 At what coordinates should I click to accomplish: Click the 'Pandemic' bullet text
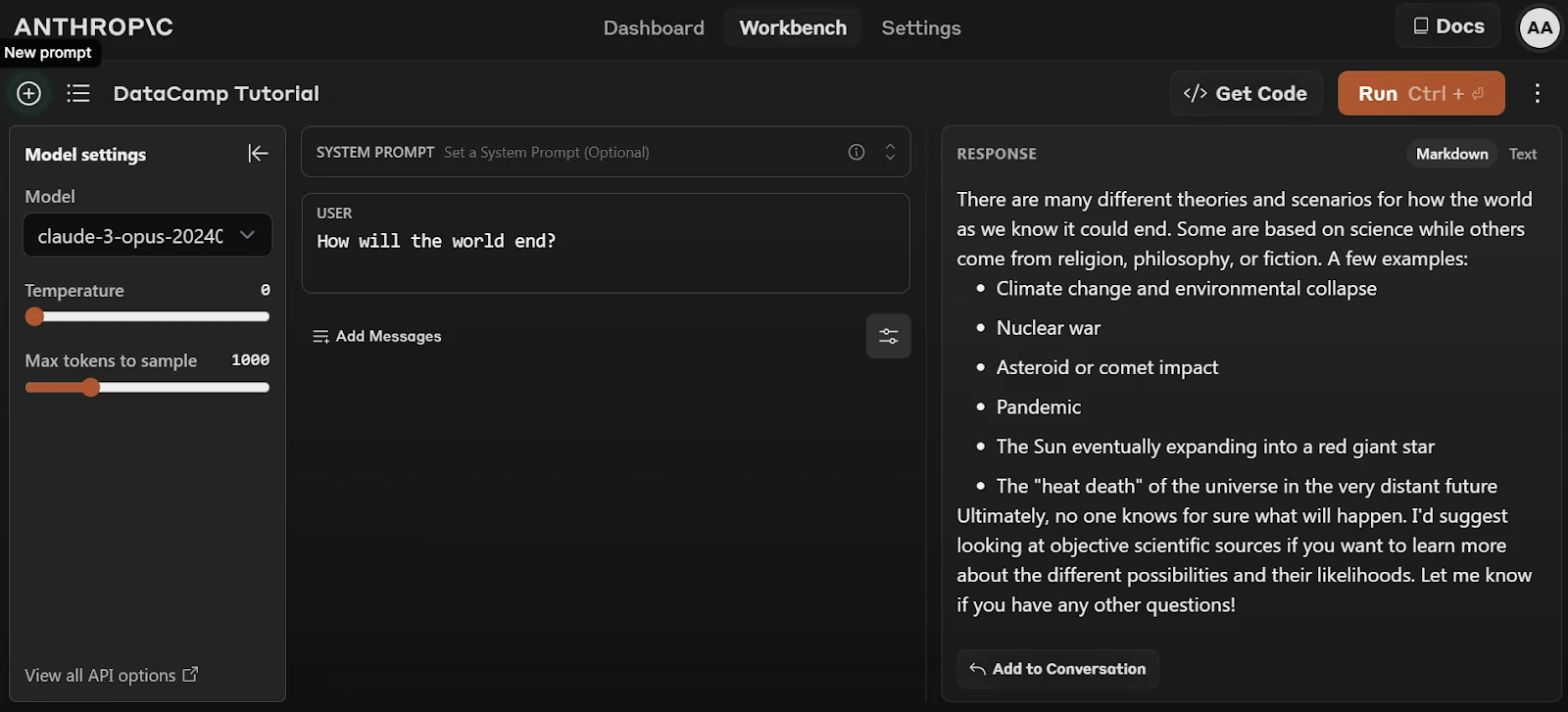tap(1038, 406)
